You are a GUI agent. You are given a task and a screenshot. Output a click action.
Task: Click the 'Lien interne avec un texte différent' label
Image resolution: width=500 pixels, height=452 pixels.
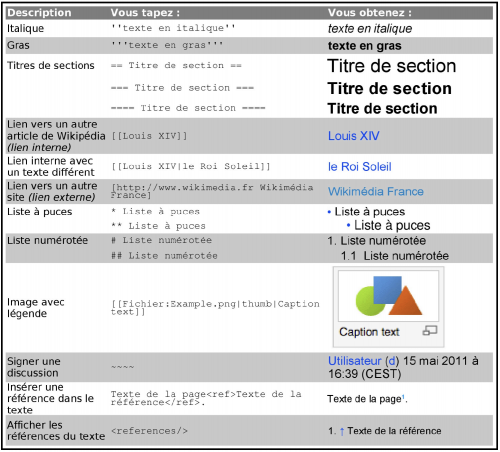click(51, 167)
